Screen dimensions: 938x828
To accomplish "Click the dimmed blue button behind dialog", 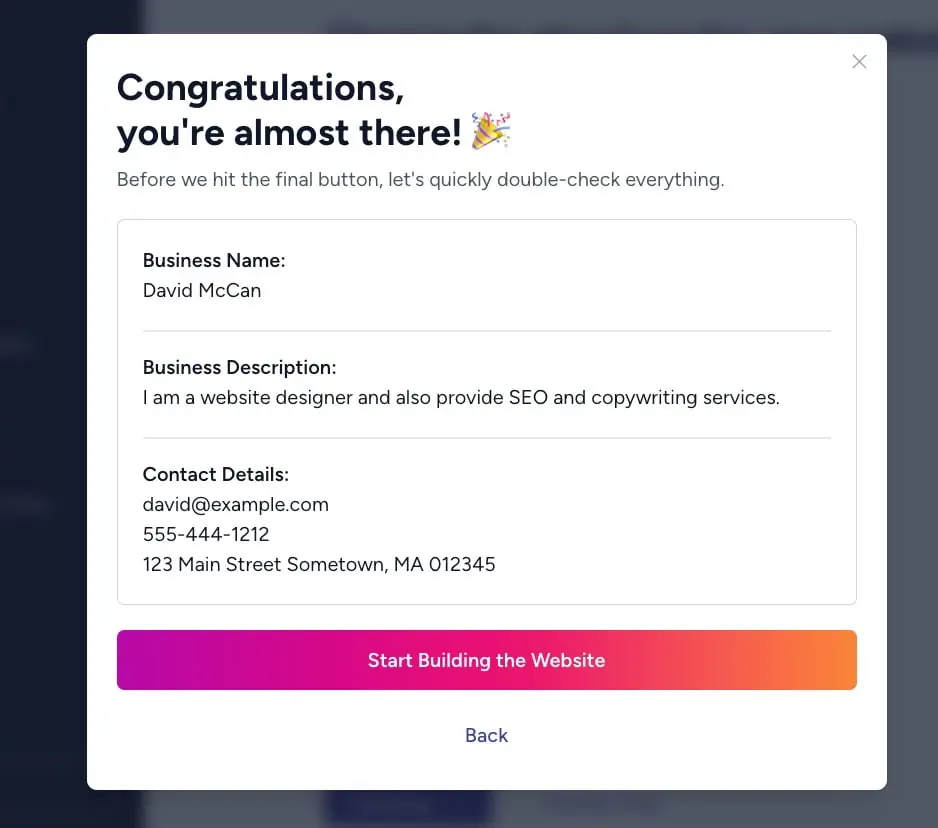I will coord(405,808).
